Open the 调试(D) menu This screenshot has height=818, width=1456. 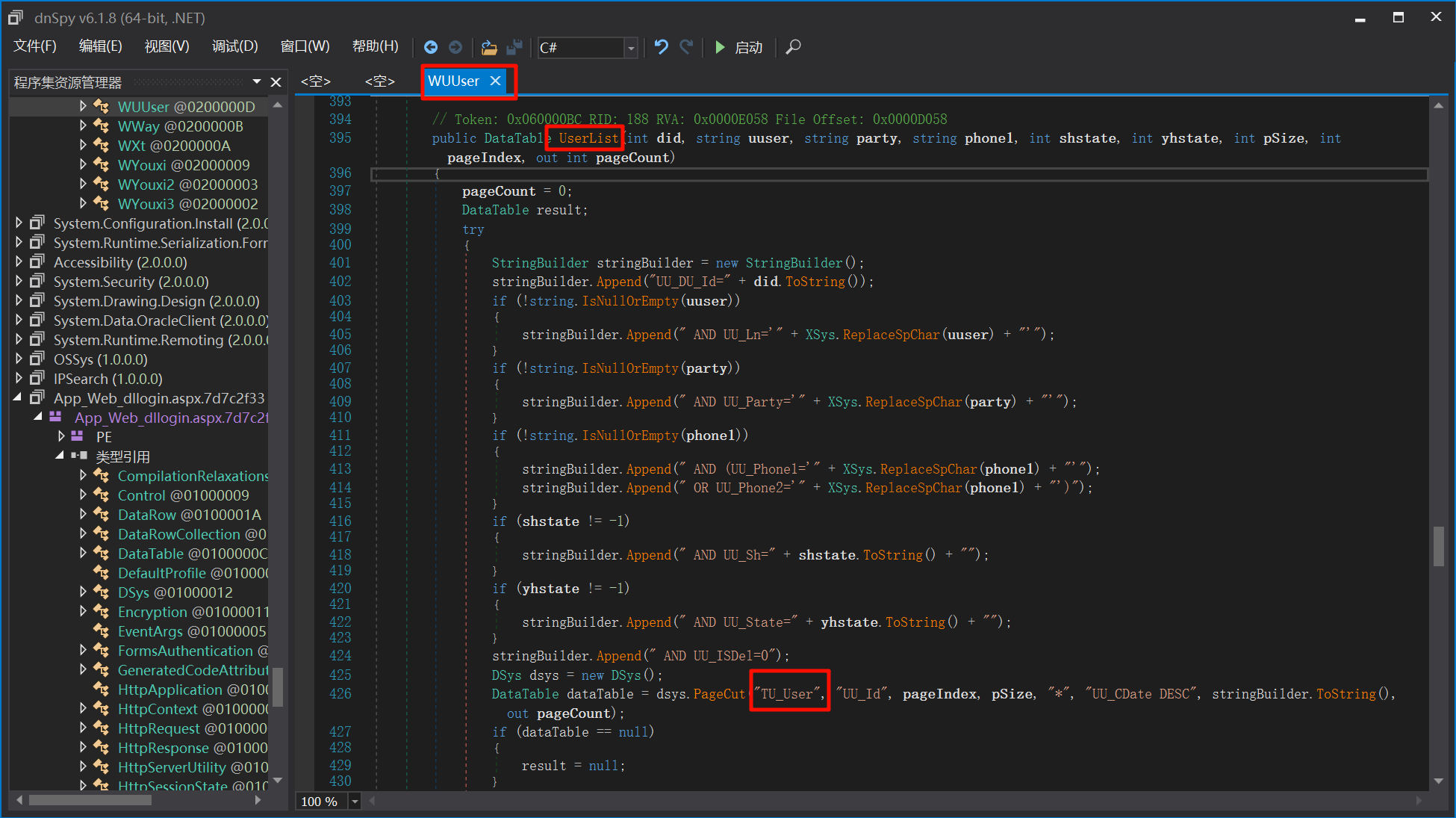click(x=234, y=46)
